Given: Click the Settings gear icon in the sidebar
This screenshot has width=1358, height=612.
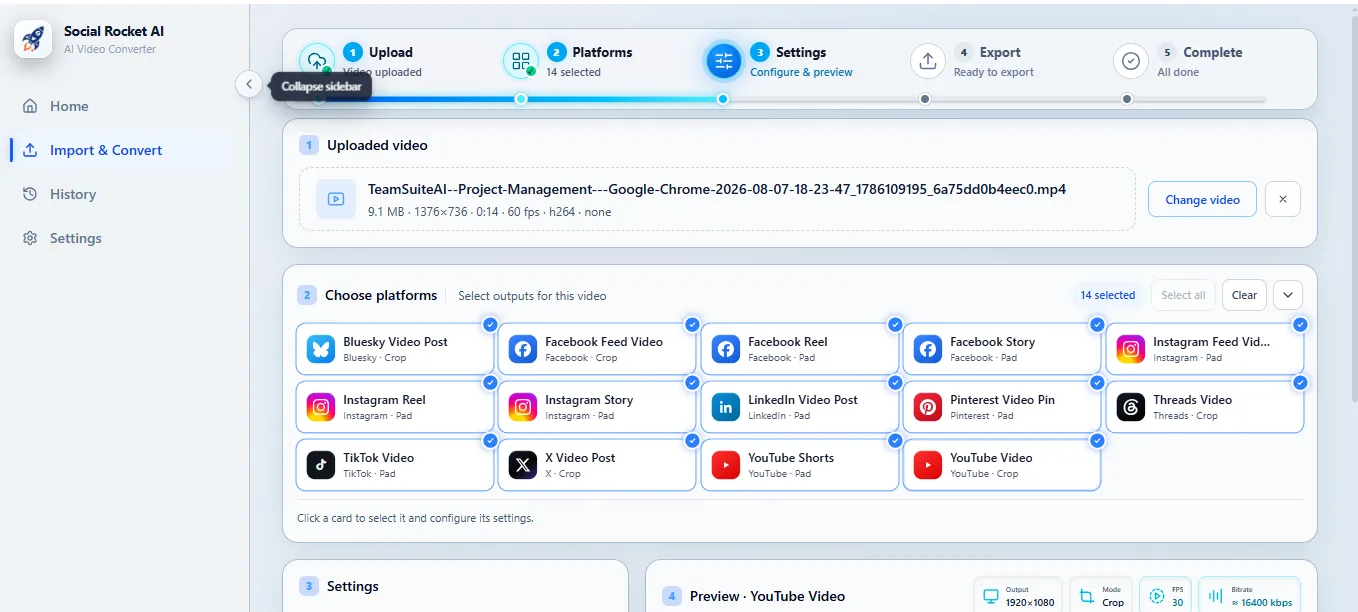Looking at the screenshot, I should coord(30,238).
